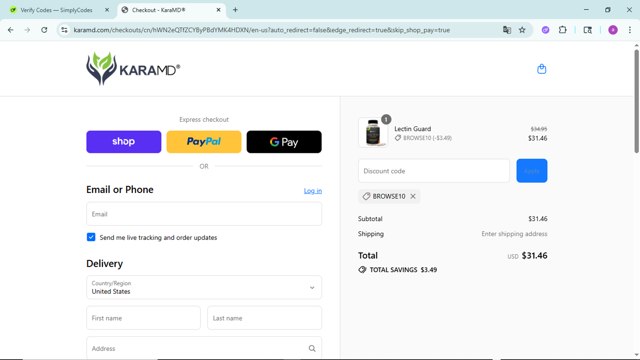
Task: Click the Address field
Action: point(204,348)
